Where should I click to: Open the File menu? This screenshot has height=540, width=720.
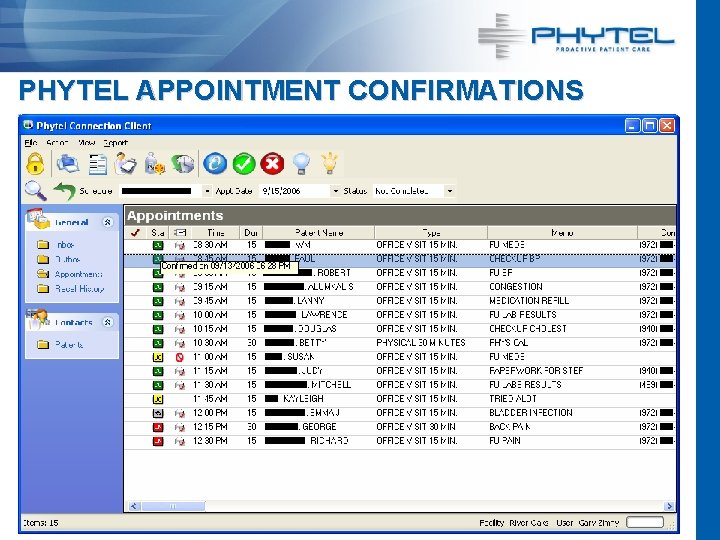click(x=31, y=143)
